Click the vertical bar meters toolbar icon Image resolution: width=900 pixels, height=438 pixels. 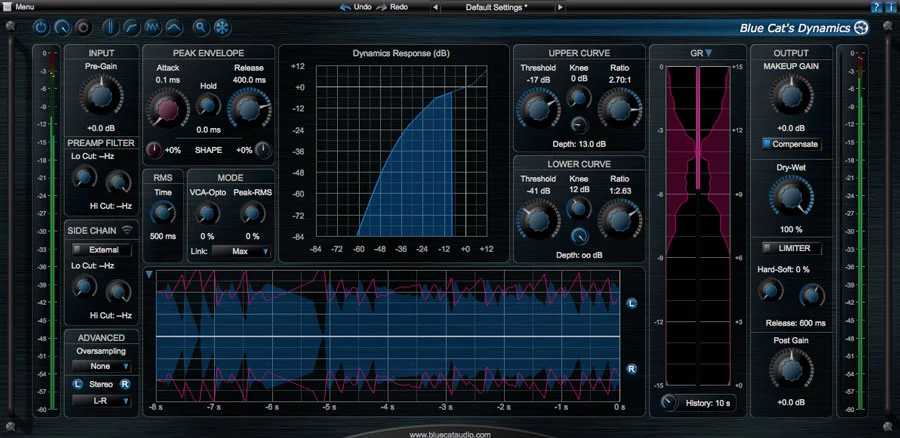click(x=110, y=27)
